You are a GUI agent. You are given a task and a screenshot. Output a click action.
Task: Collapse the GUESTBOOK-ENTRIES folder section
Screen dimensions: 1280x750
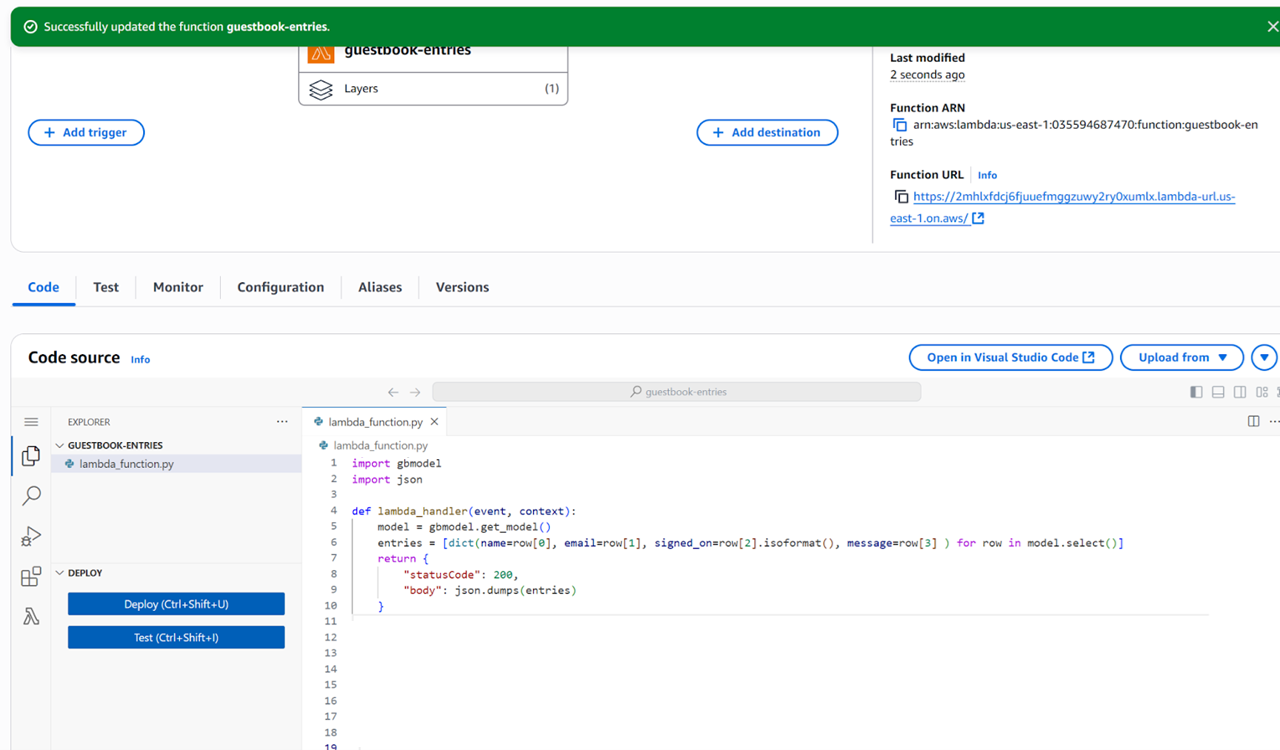(x=59, y=445)
